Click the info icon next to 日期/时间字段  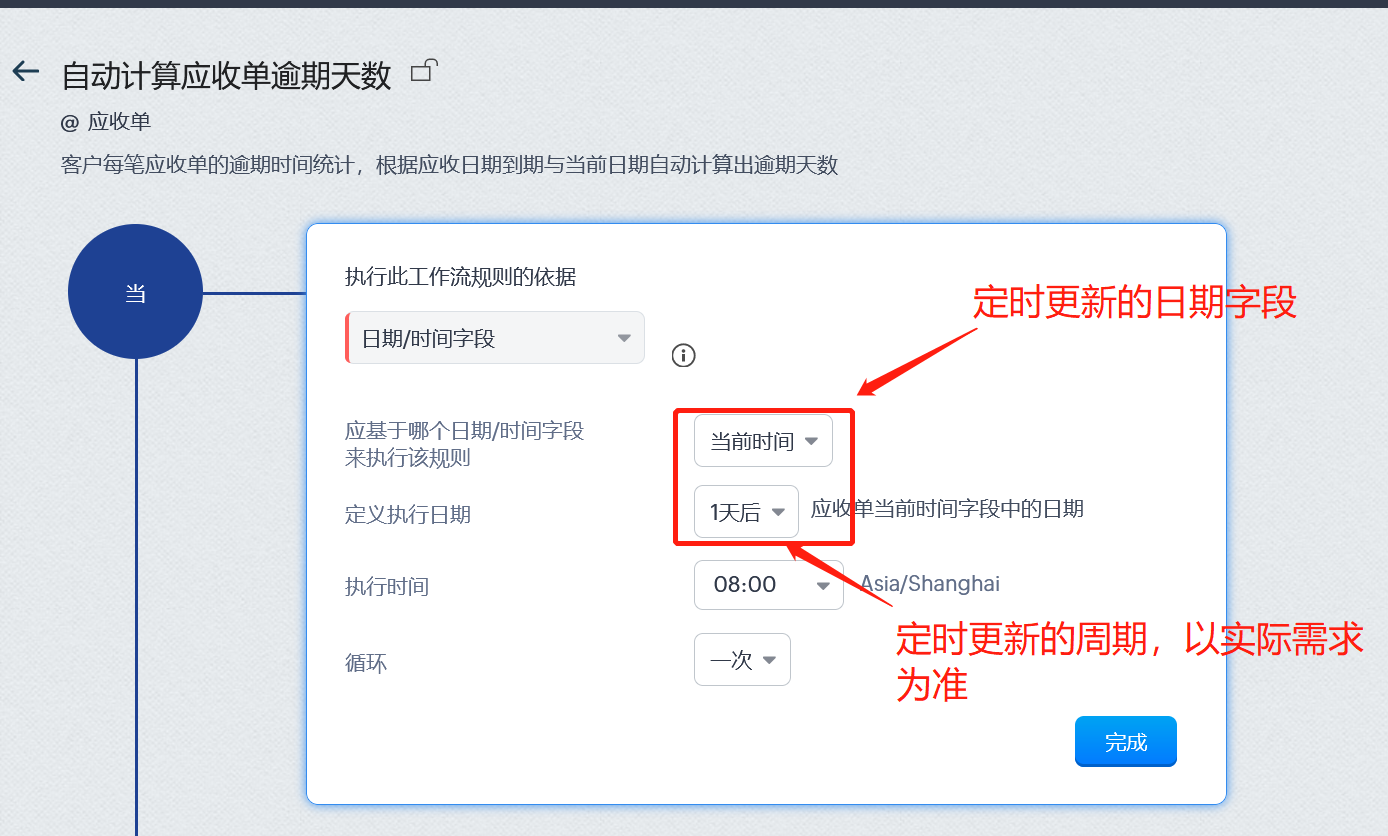pos(683,355)
